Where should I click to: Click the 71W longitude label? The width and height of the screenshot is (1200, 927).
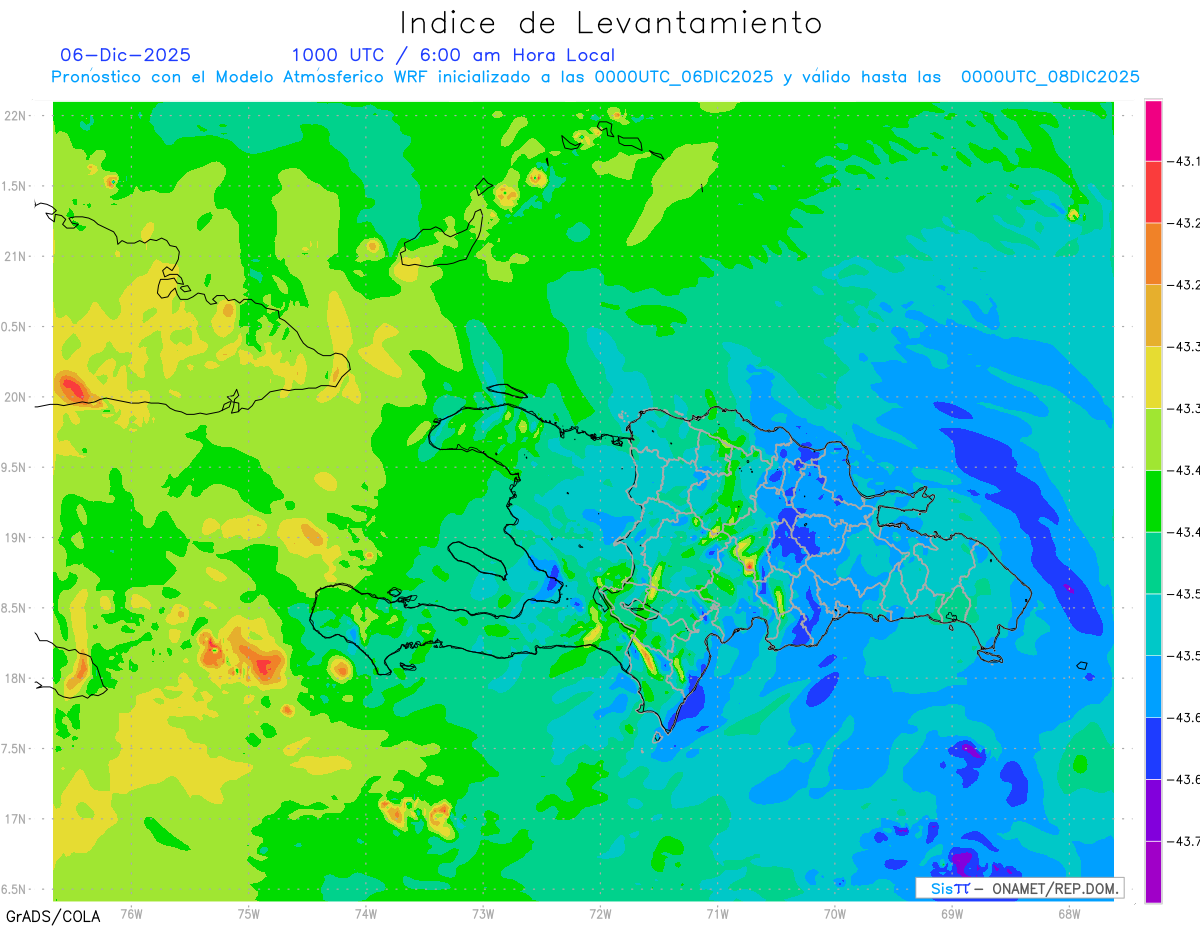[x=717, y=913]
